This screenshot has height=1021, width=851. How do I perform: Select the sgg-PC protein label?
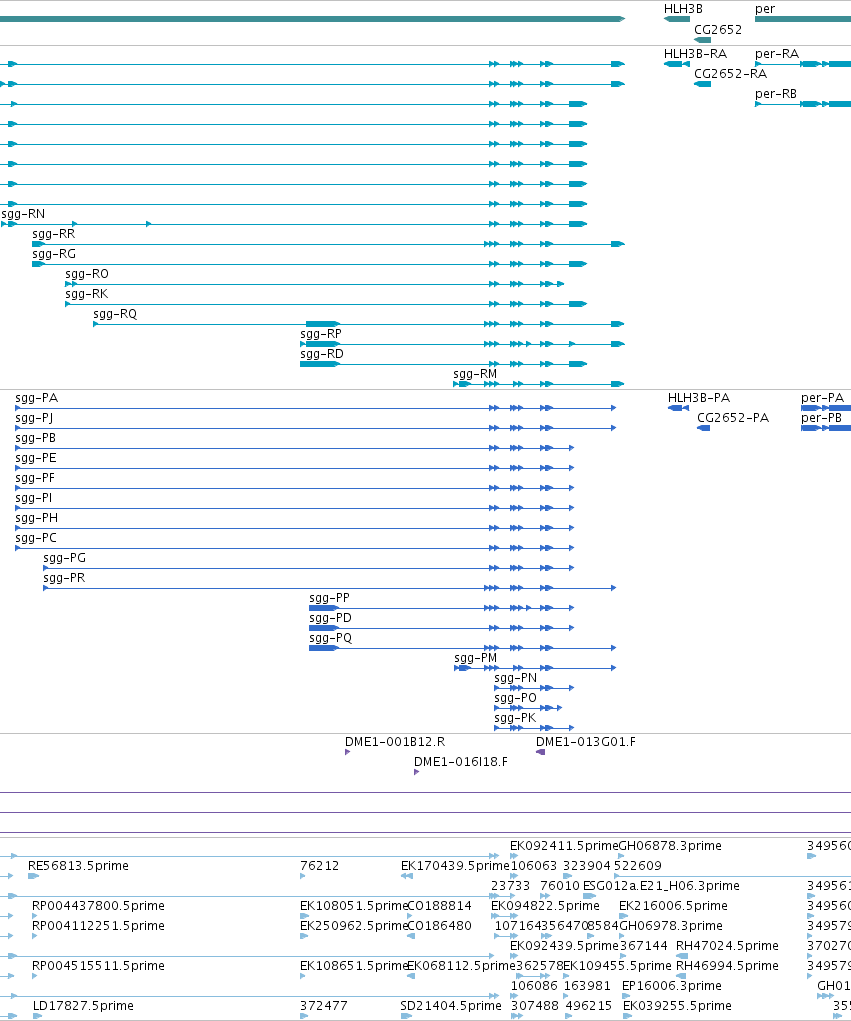point(36,538)
